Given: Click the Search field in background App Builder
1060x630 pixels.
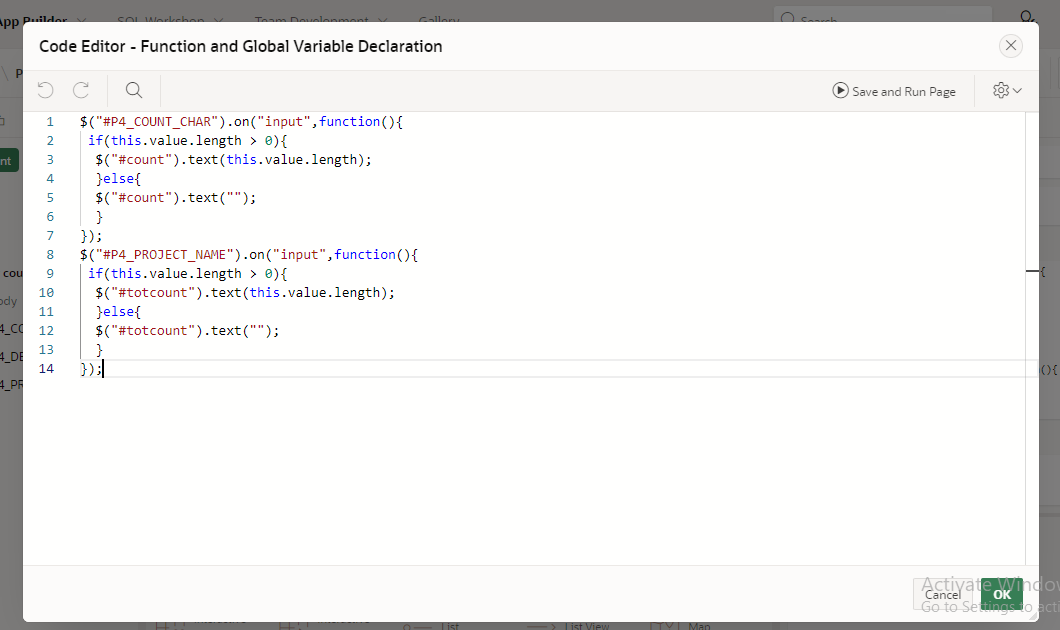Looking at the screenshot, I should [x=883, y=18].
